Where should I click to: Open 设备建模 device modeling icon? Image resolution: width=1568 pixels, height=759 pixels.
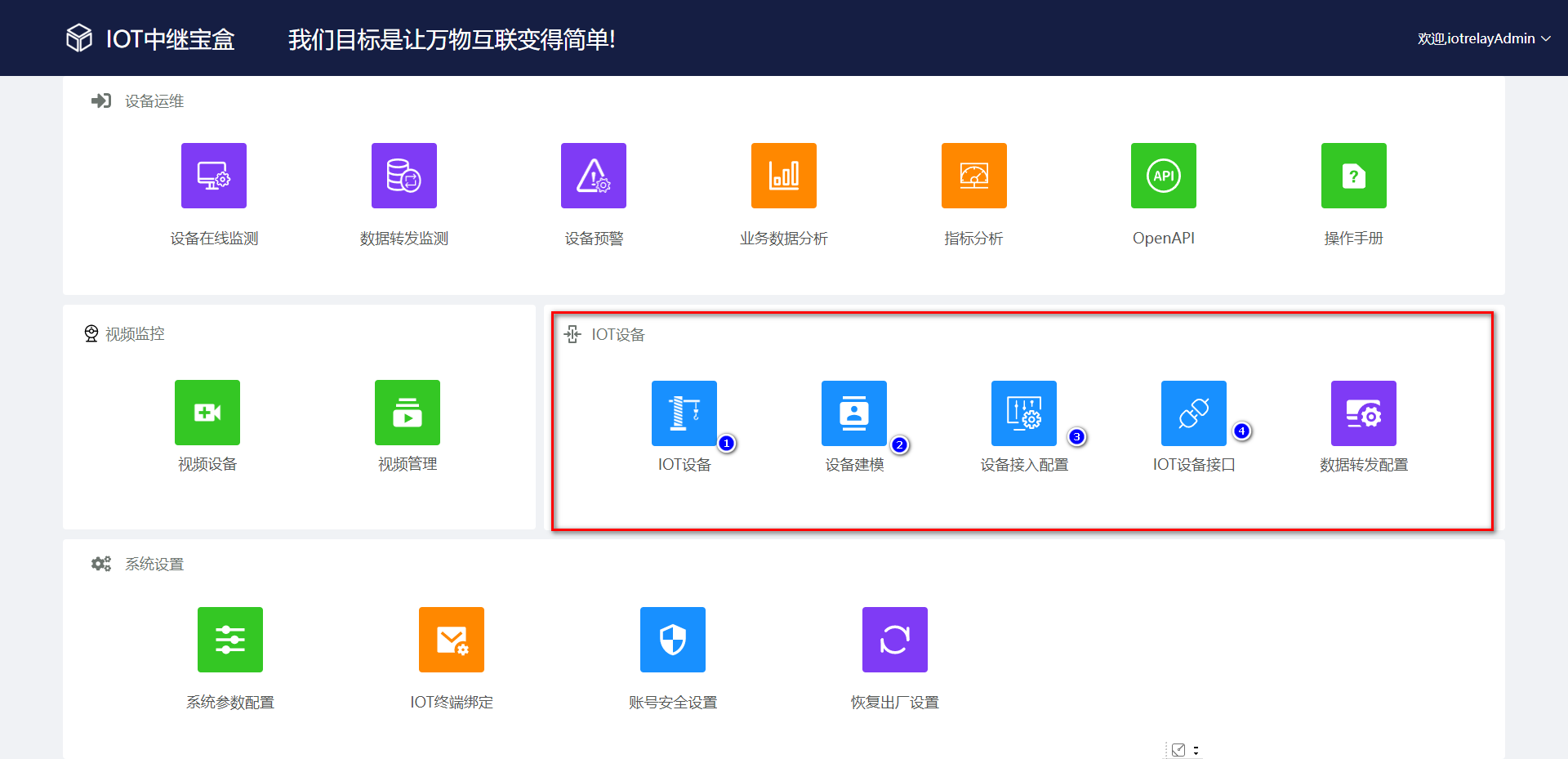(x=854, y=413)
